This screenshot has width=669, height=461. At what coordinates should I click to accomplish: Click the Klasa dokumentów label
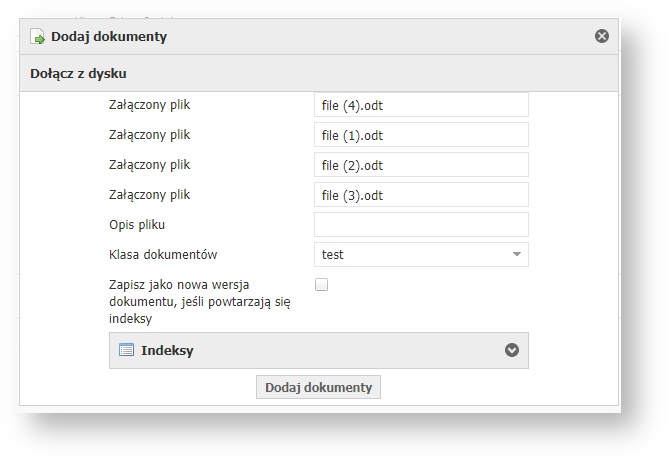(x=163, y=254)
